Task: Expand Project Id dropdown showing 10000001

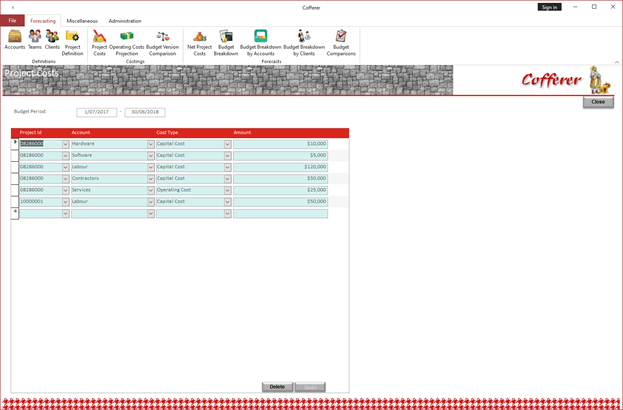Action: point(66,202)
